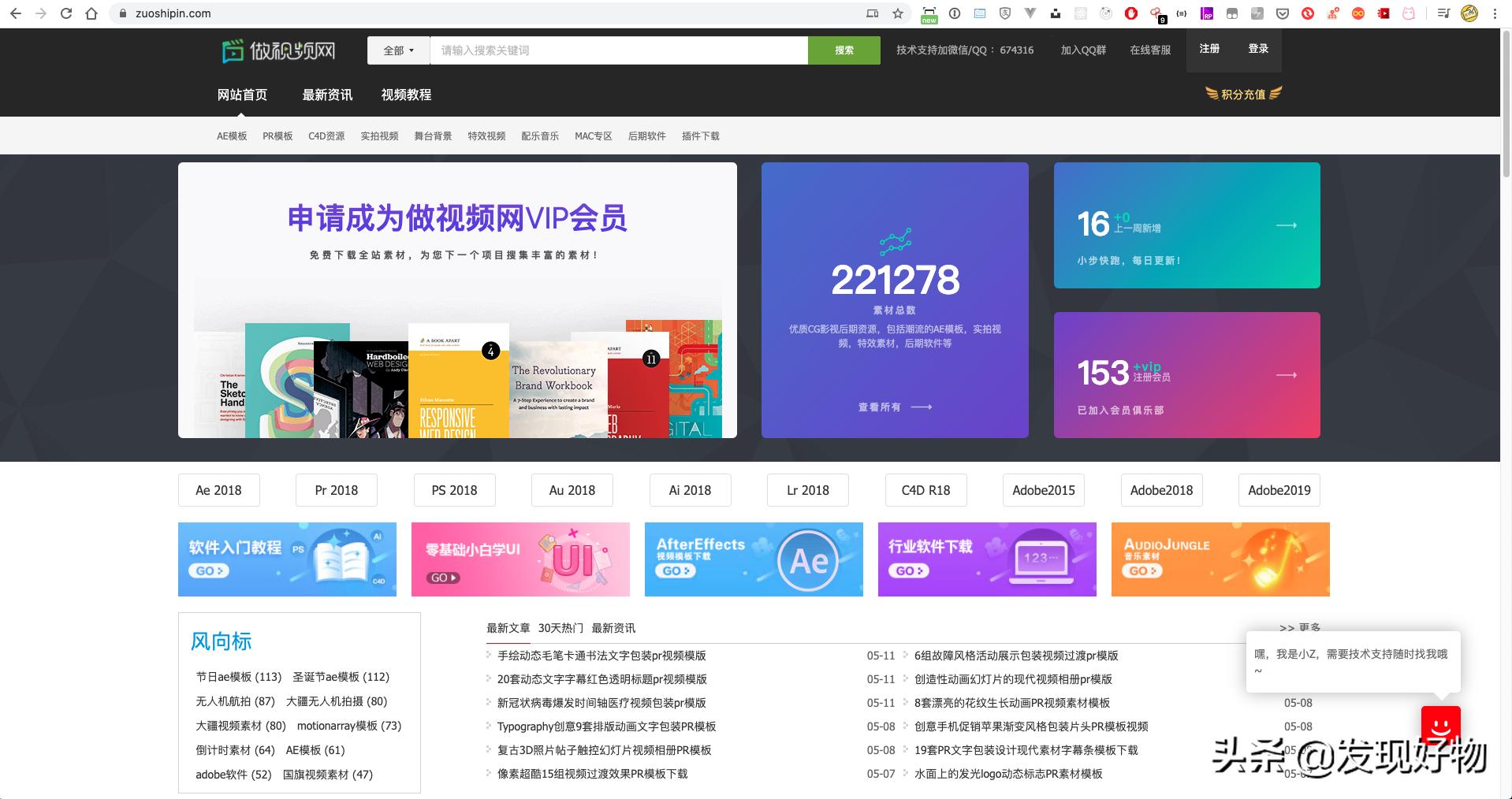Open 实拍视频 category
The width and height of the screenshot is (1512, 799).
click(379, 136)
